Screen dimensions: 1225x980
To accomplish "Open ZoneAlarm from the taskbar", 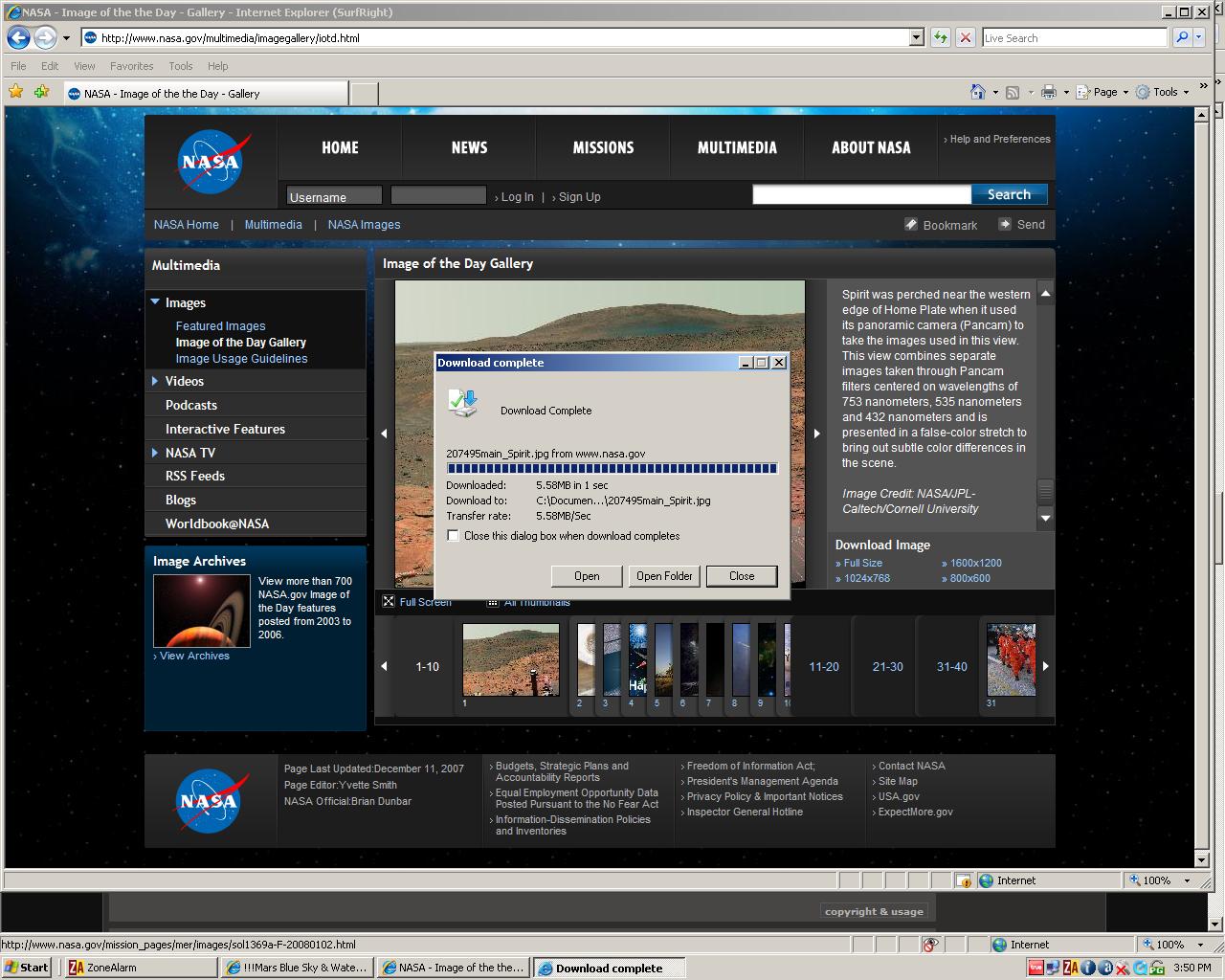I will pos(142,968).
